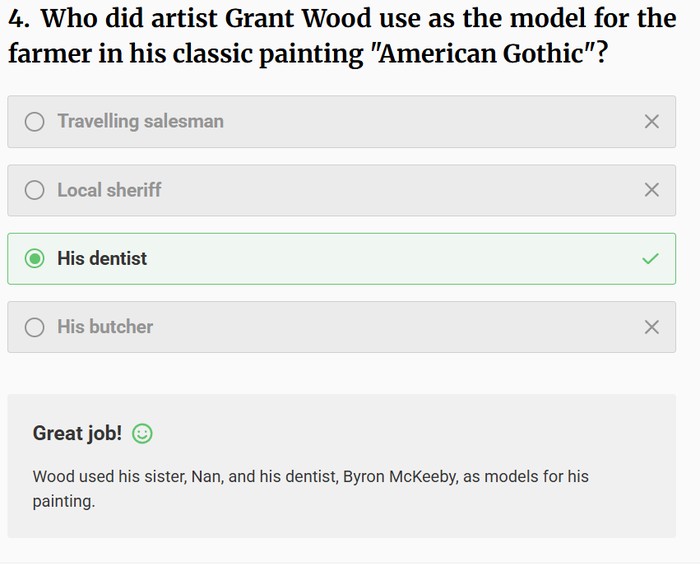Select the Travelling salesman radio button
The width and height of the screenshot is (700, 566).
point(35,121)
